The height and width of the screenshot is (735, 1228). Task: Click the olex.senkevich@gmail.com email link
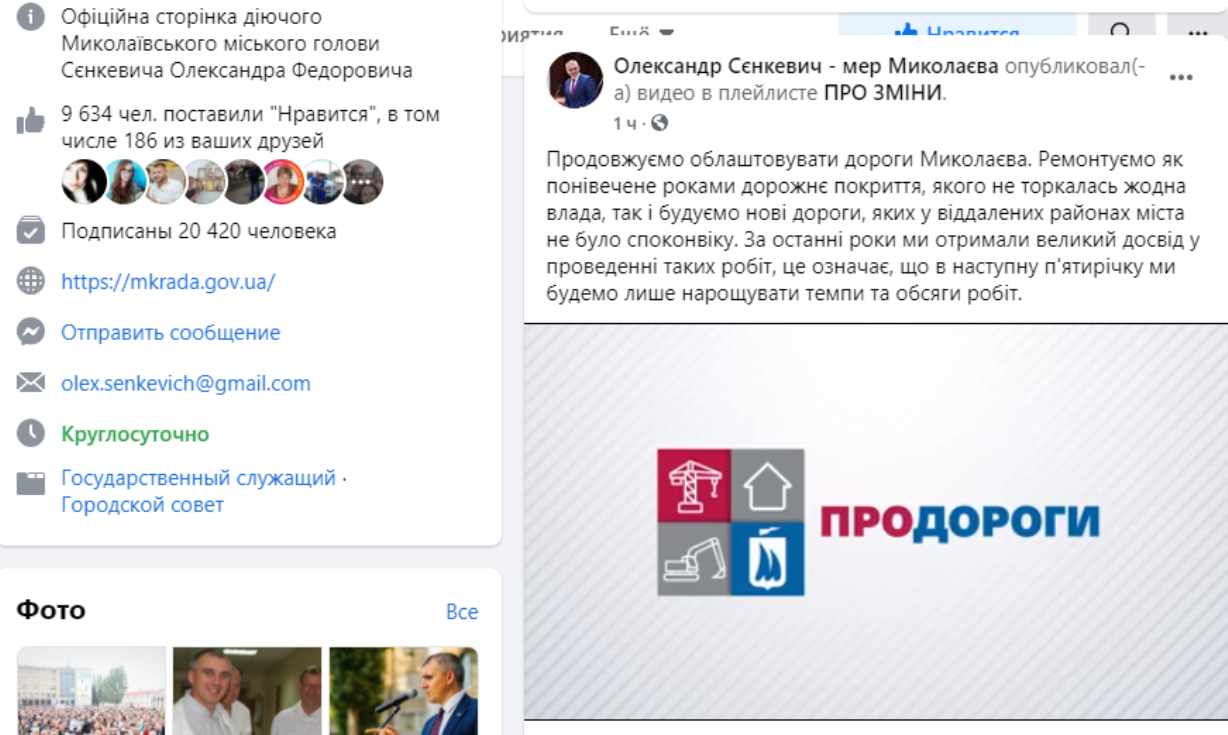186,383
